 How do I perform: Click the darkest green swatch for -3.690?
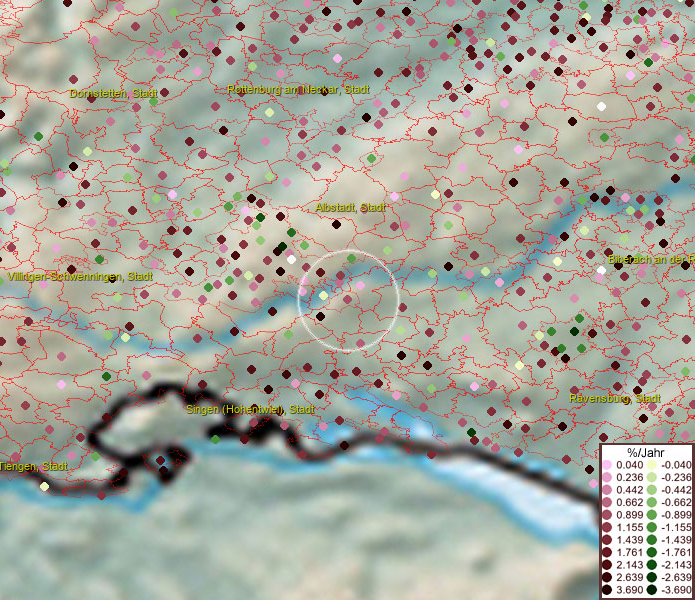pos(652,590)
